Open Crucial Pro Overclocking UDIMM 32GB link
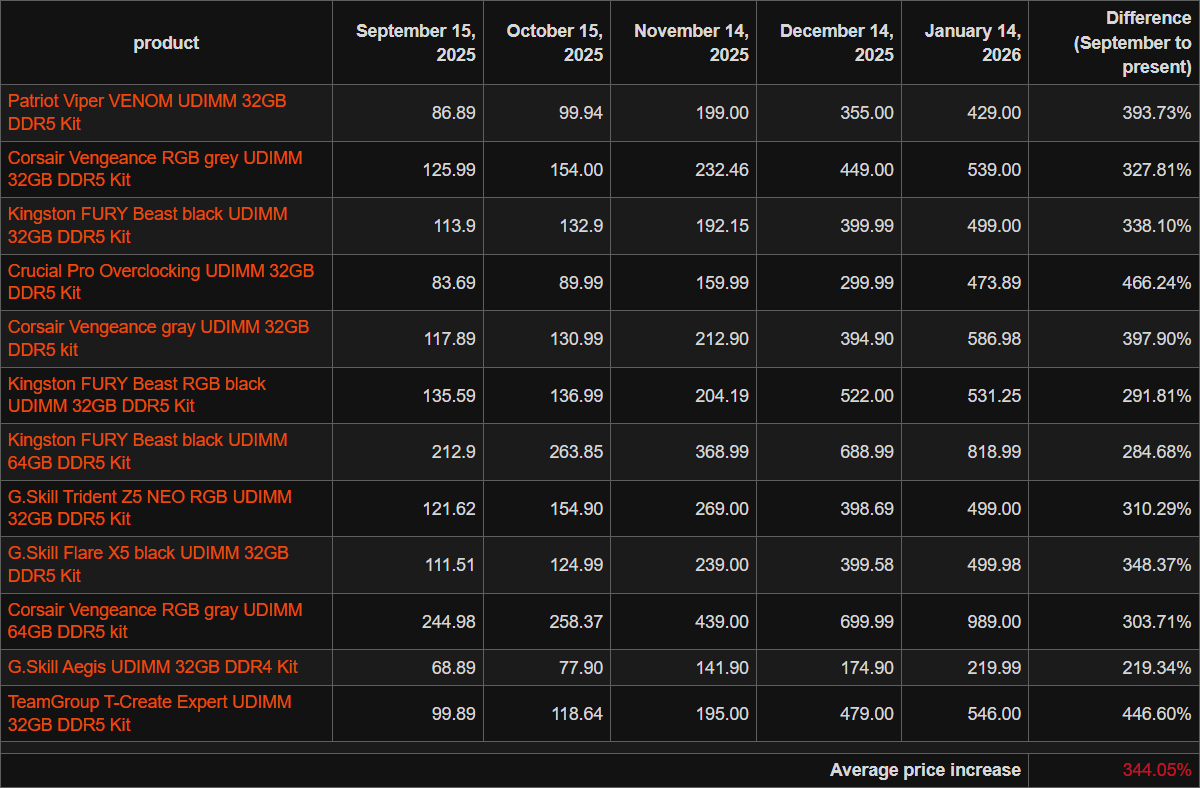Image resolution: width=1200 pixels, height=788 pixels. click(161, 282)
